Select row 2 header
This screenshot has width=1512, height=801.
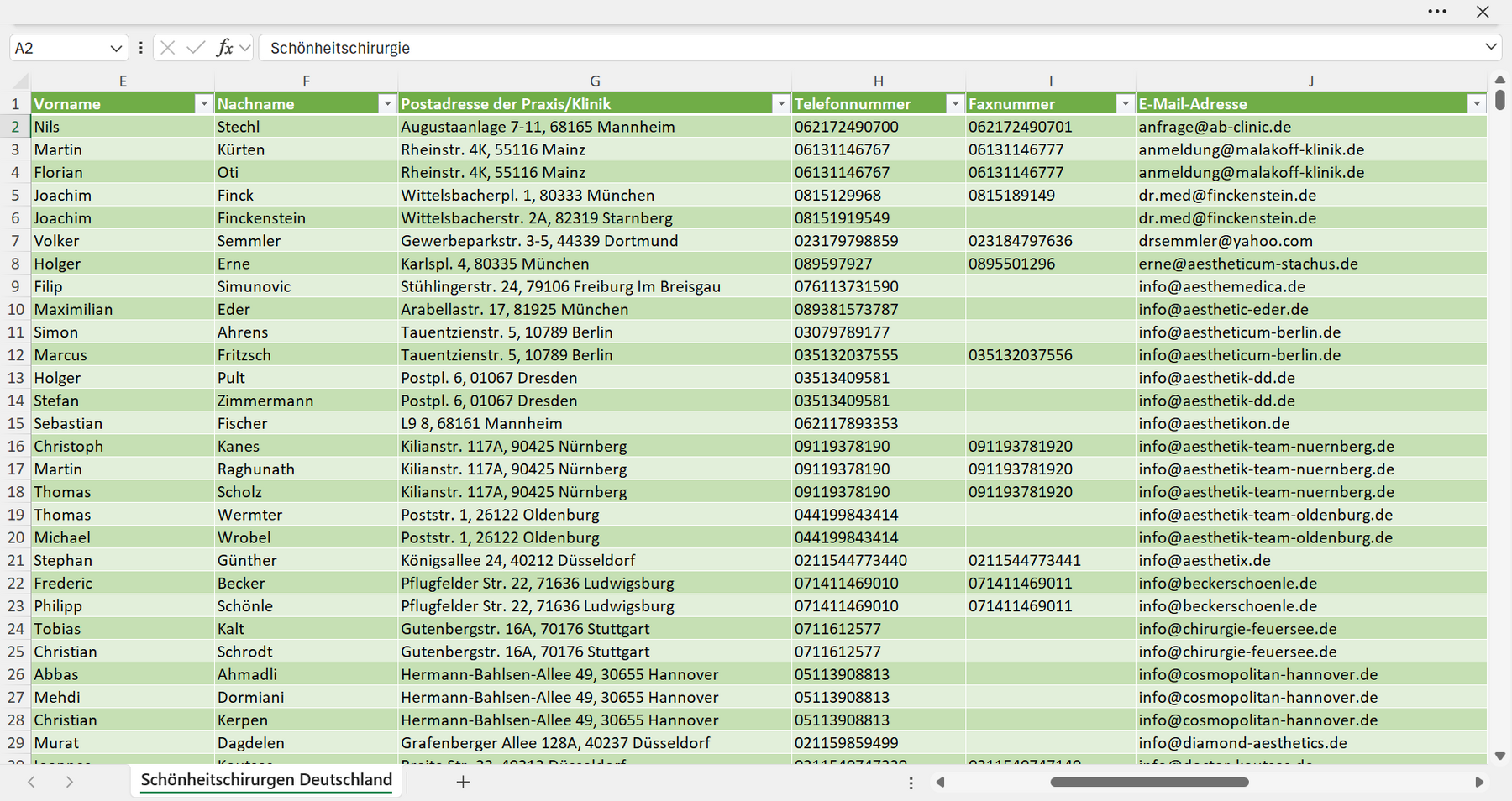coord(15,127)
